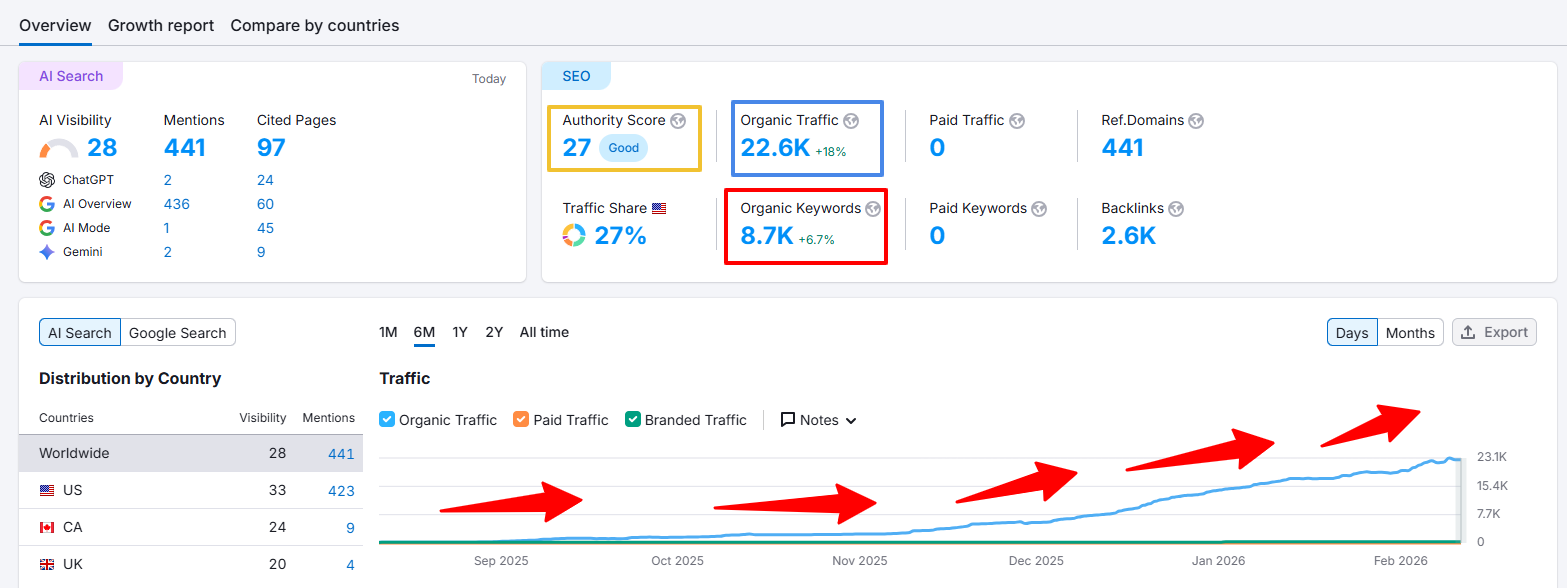Click the Organic Traffic info icon

pos(851,120)
